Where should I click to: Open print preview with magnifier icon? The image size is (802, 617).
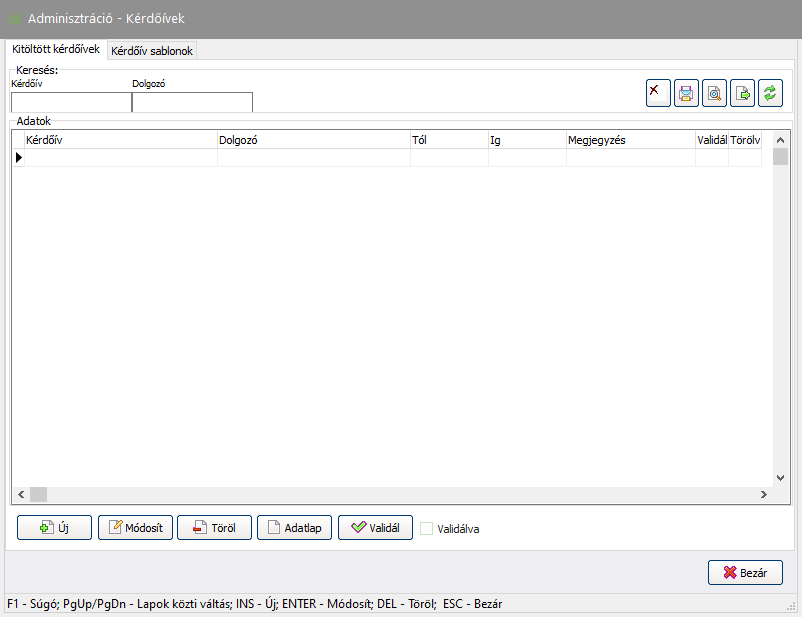pyautogui.click(x=714, y=93)
